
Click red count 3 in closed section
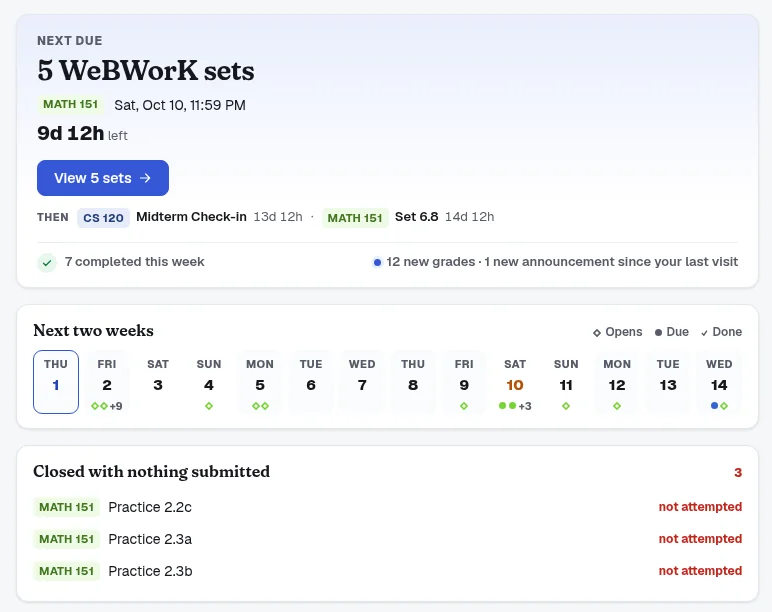(x=738, y=473)
